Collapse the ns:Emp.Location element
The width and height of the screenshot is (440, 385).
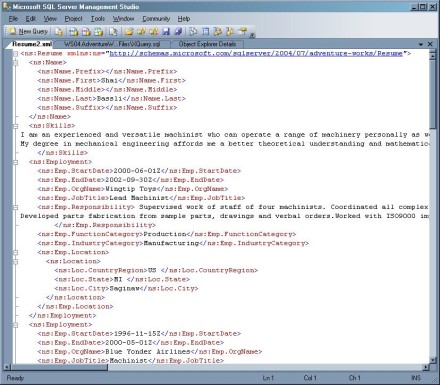(15, 253)
